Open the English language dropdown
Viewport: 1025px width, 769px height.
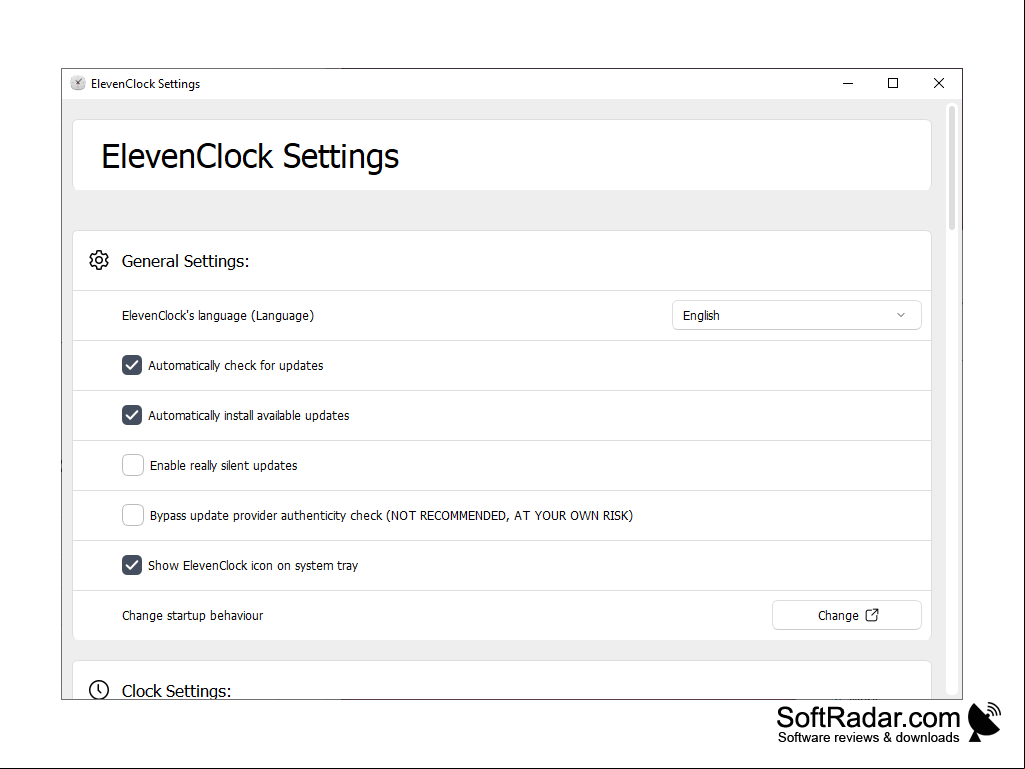(x=796, y=315)
